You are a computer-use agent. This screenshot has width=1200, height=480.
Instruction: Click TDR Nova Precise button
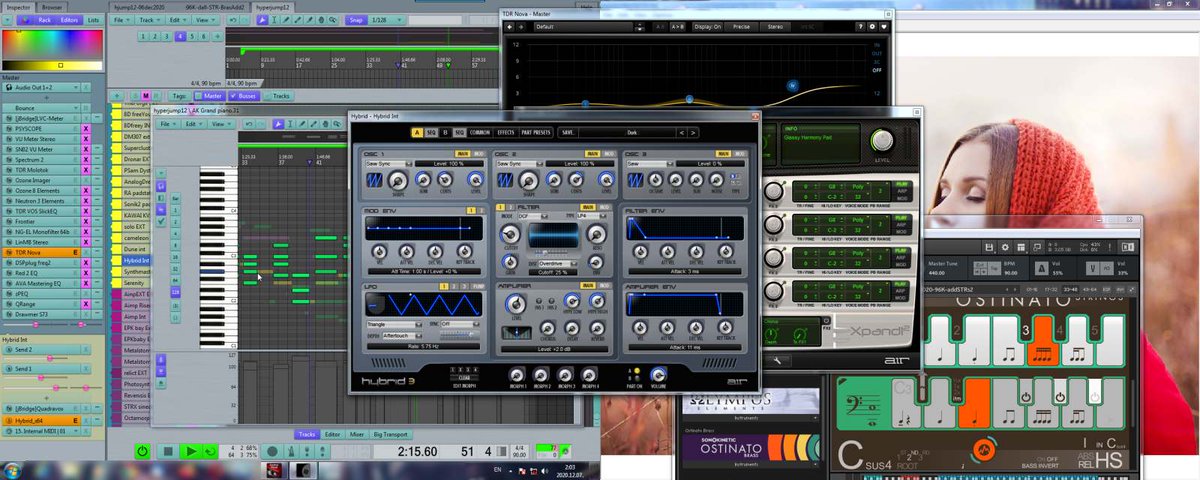(742, 27)
